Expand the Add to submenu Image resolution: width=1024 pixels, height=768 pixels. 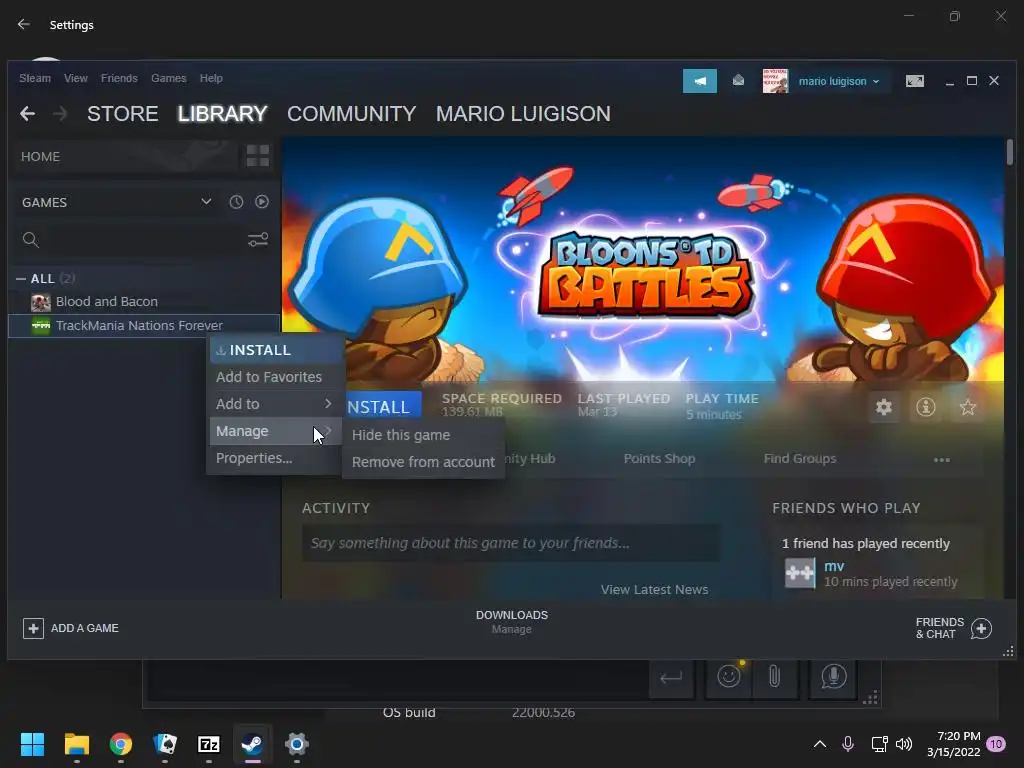(275, 404)
